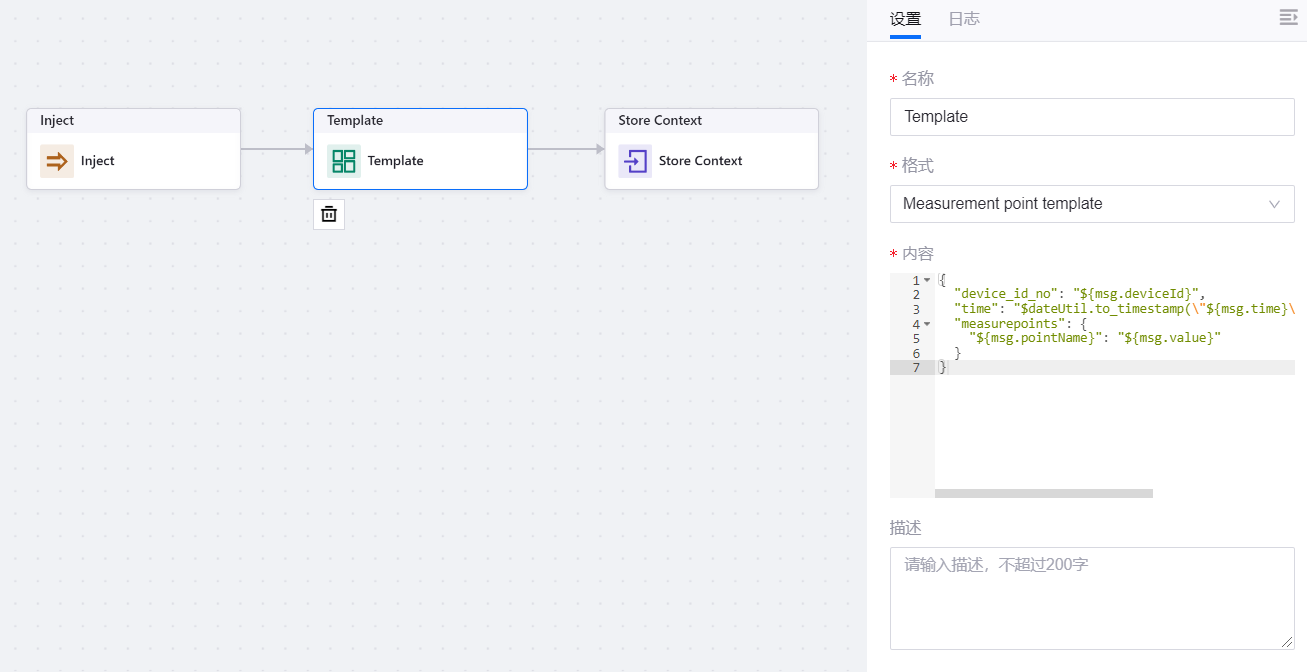Select the Template node title header
This screenshot has height=672, width=1307.
click(x=420, y=121)
